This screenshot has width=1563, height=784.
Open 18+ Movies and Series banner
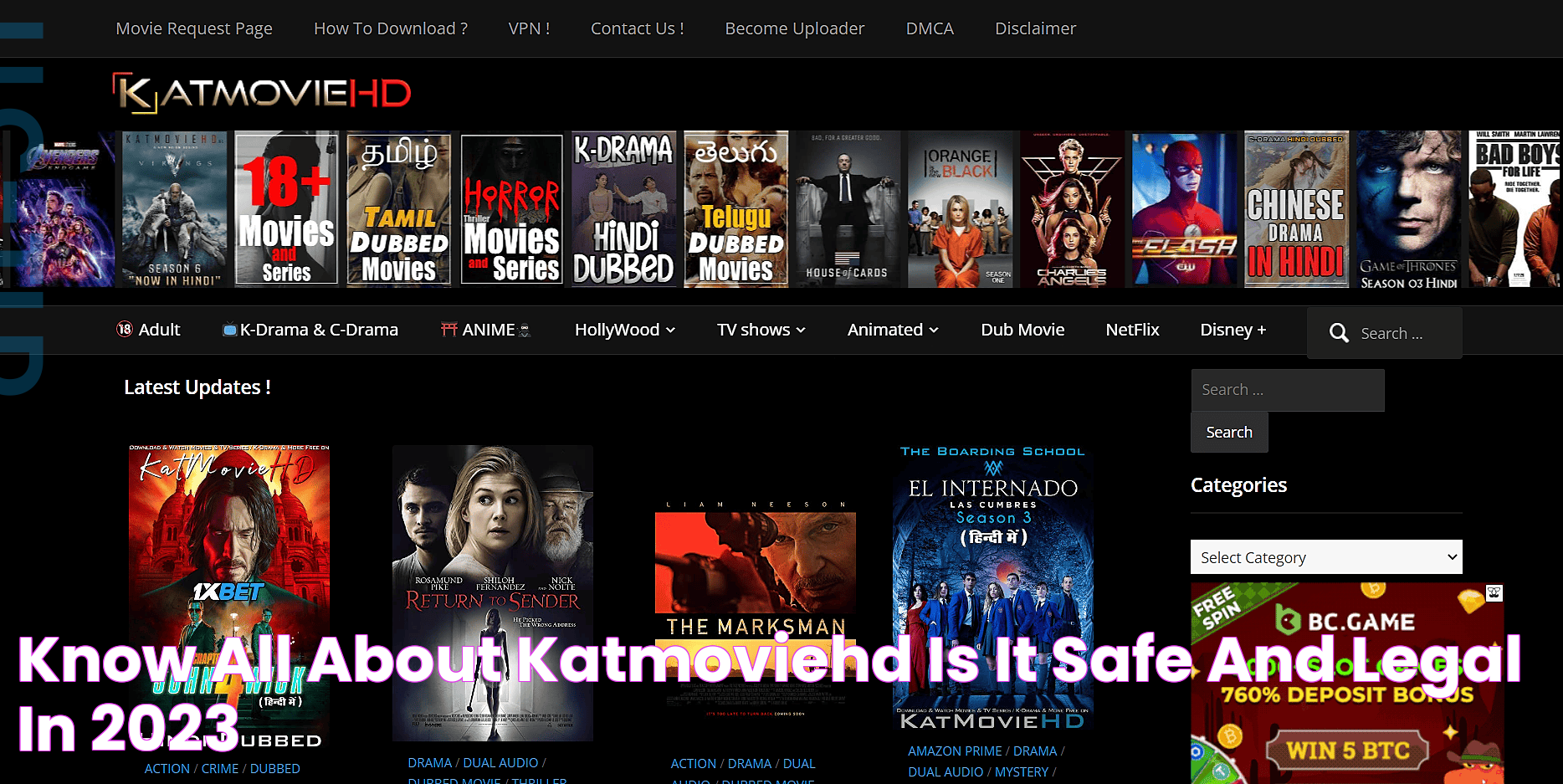pos(286,209)
